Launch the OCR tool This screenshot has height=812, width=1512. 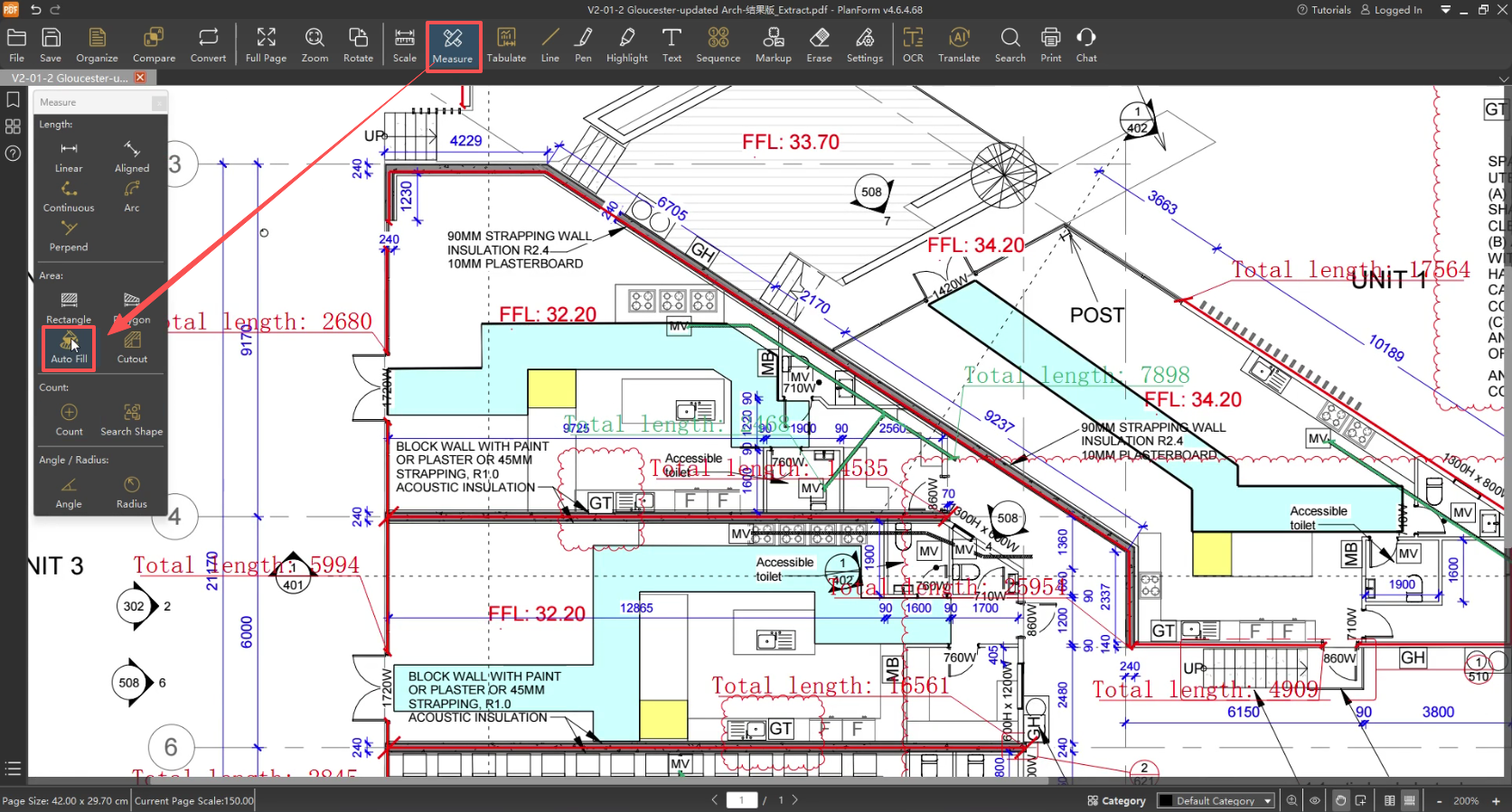tap(913, 44)
